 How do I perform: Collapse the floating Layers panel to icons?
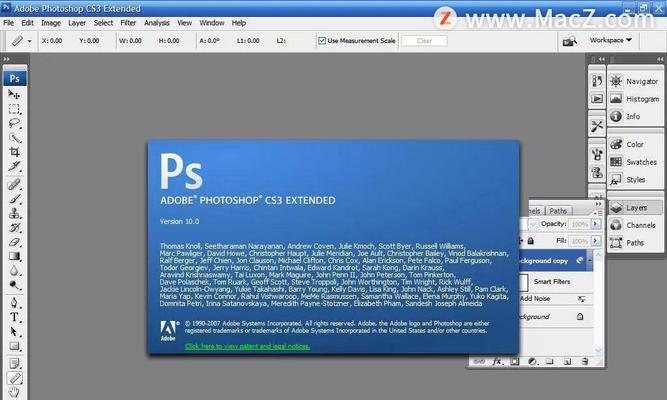pyautogui.click(x=599, y=204)
